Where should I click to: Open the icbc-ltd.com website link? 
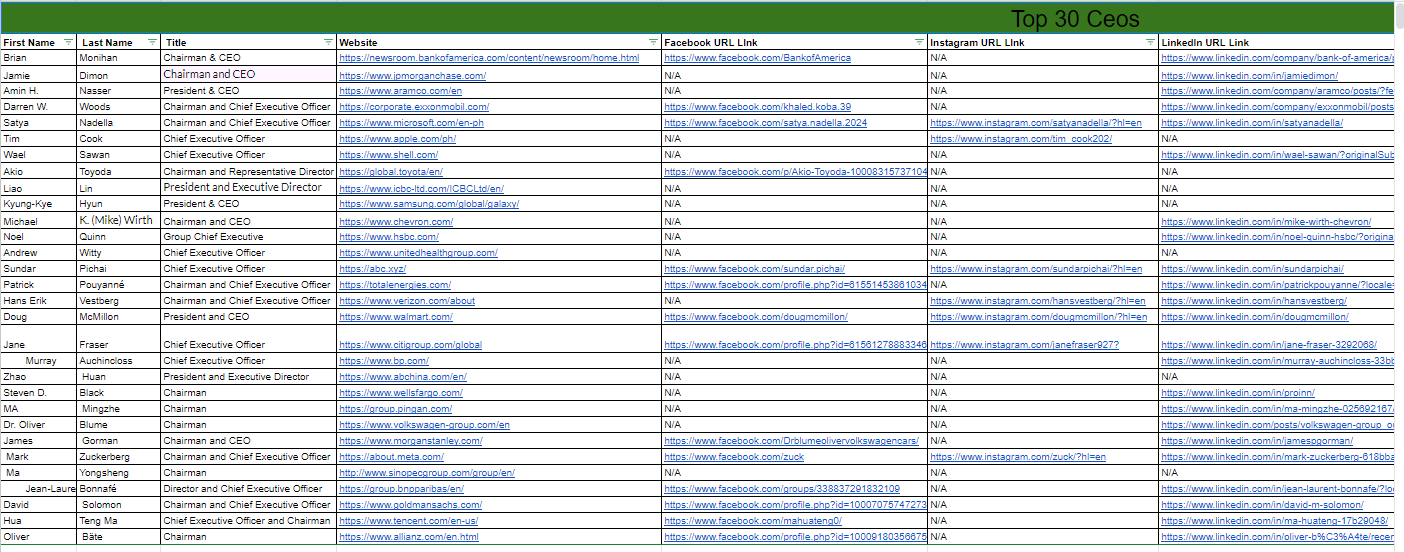(x=421, y=188)
